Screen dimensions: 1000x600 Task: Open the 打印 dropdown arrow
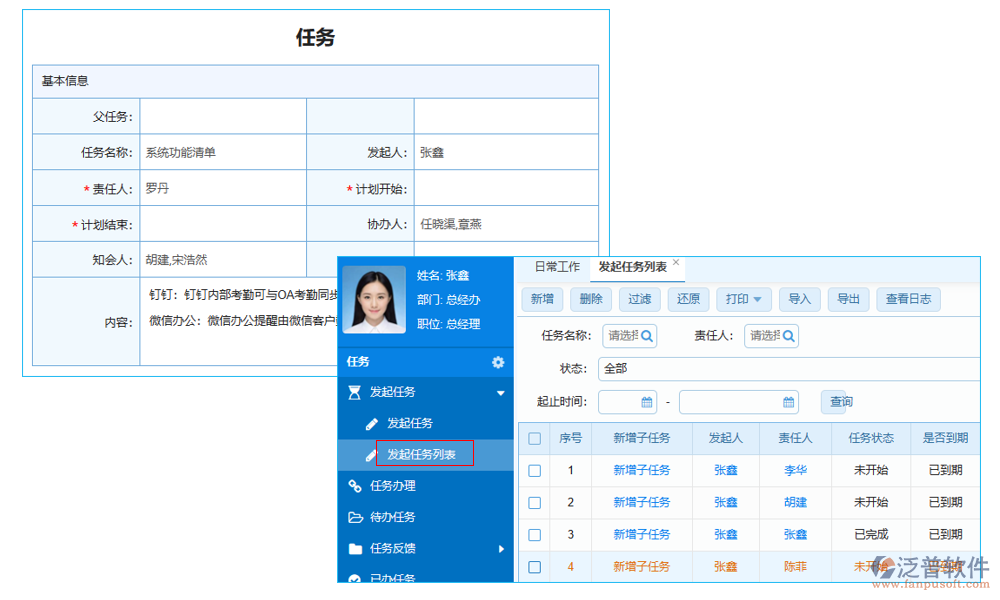click(x=756, y=299)
